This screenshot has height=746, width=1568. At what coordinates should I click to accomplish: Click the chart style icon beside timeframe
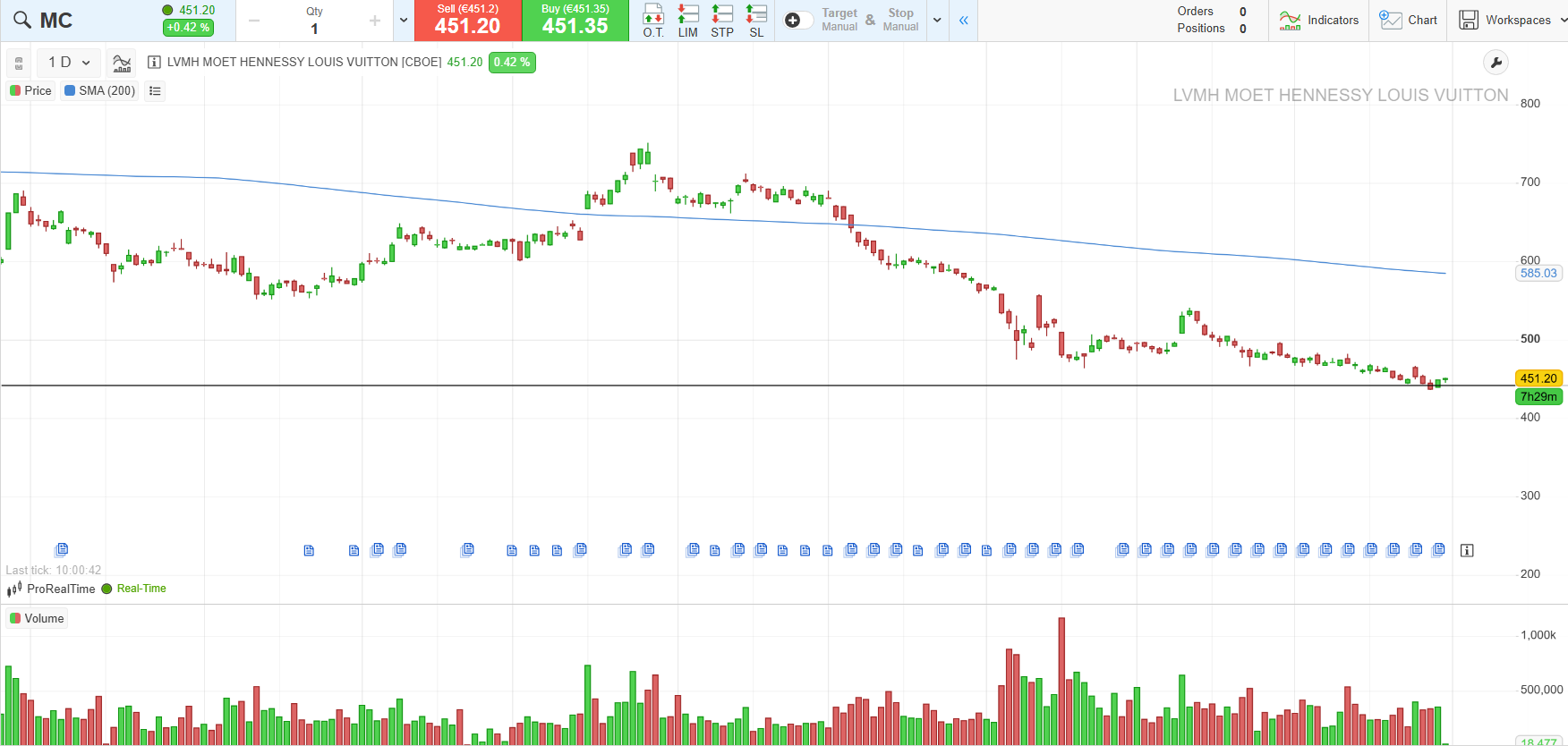click(122, 63)
